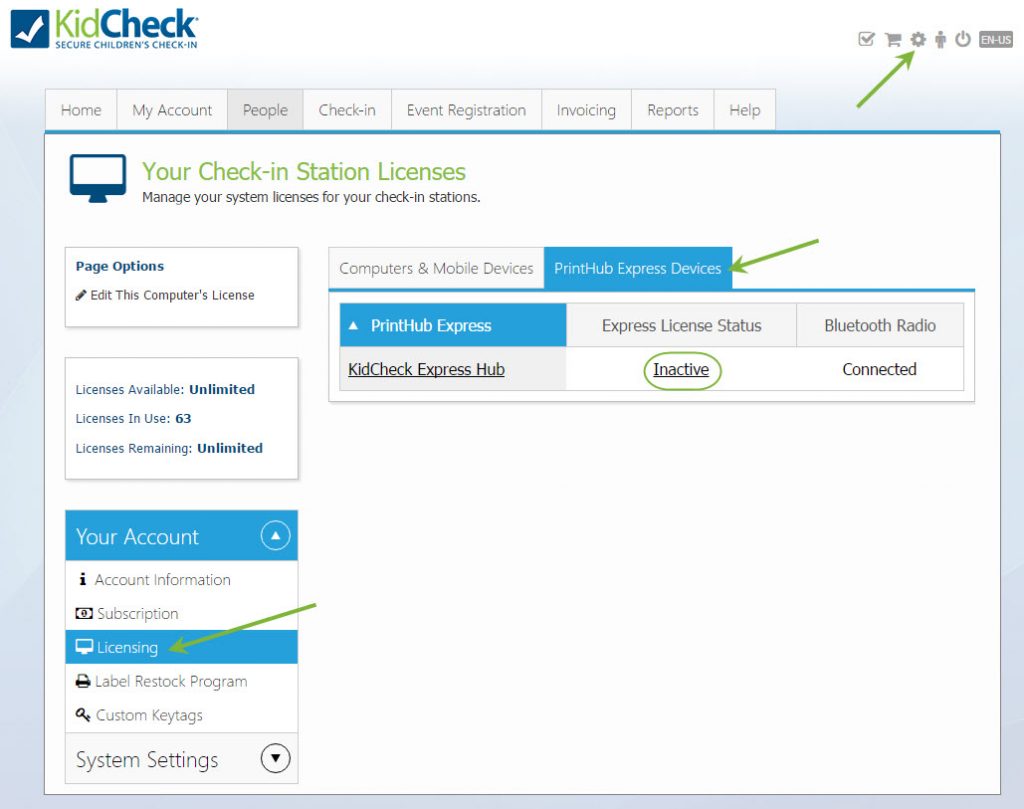1024x809 pixels.
Task: Click the check-in checkmark icon in header
Action: tap(866, 39)
